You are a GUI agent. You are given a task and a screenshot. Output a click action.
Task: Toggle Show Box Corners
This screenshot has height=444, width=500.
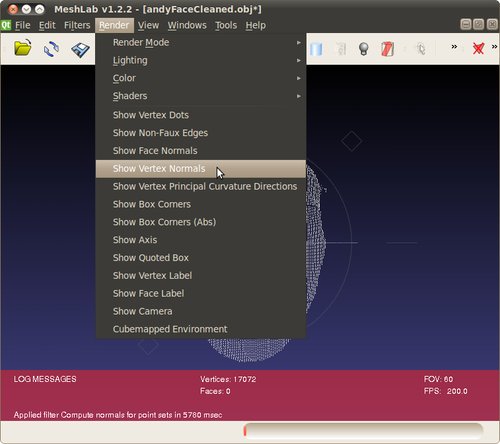pyautogui.click(x=201, y=204)
